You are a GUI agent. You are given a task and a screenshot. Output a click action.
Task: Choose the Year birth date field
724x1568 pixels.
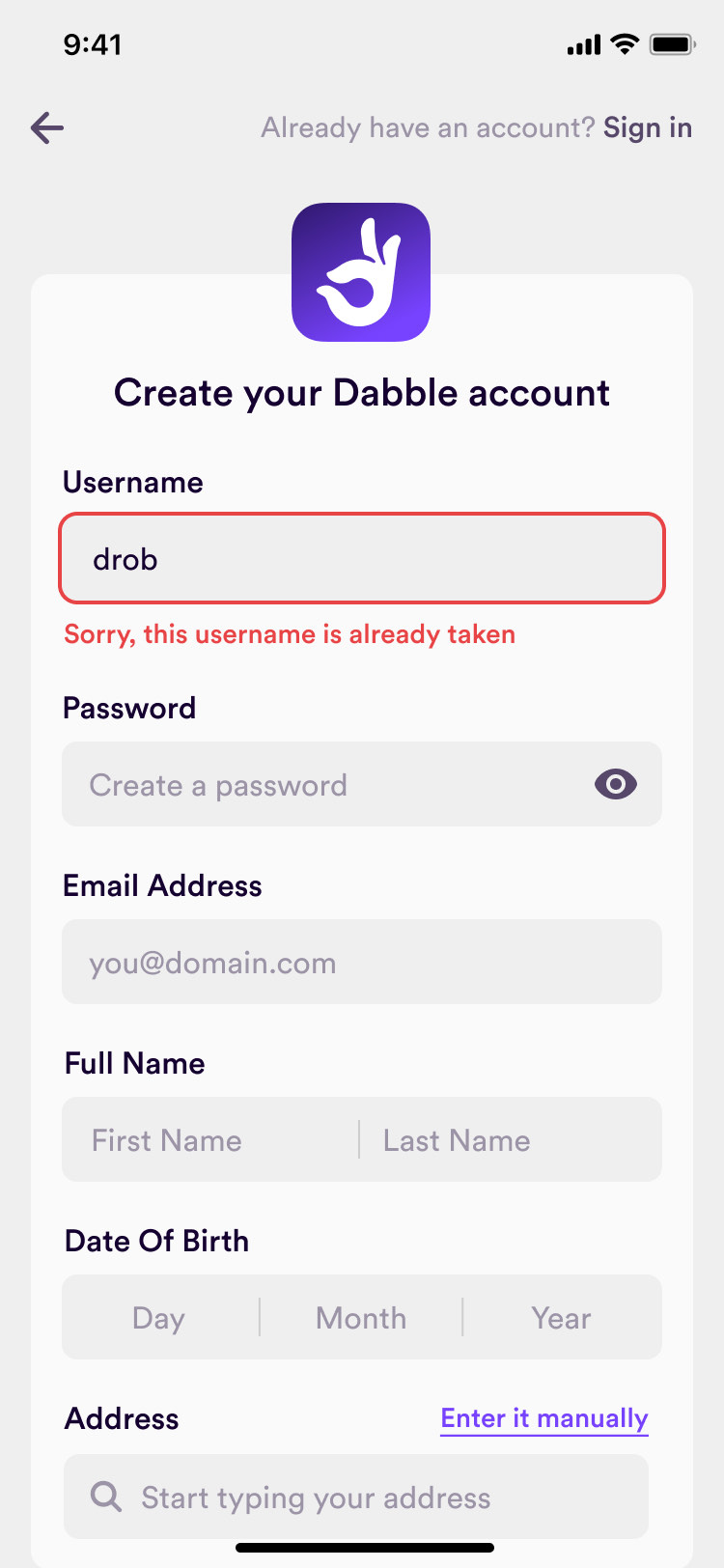tap(561, 1318)
